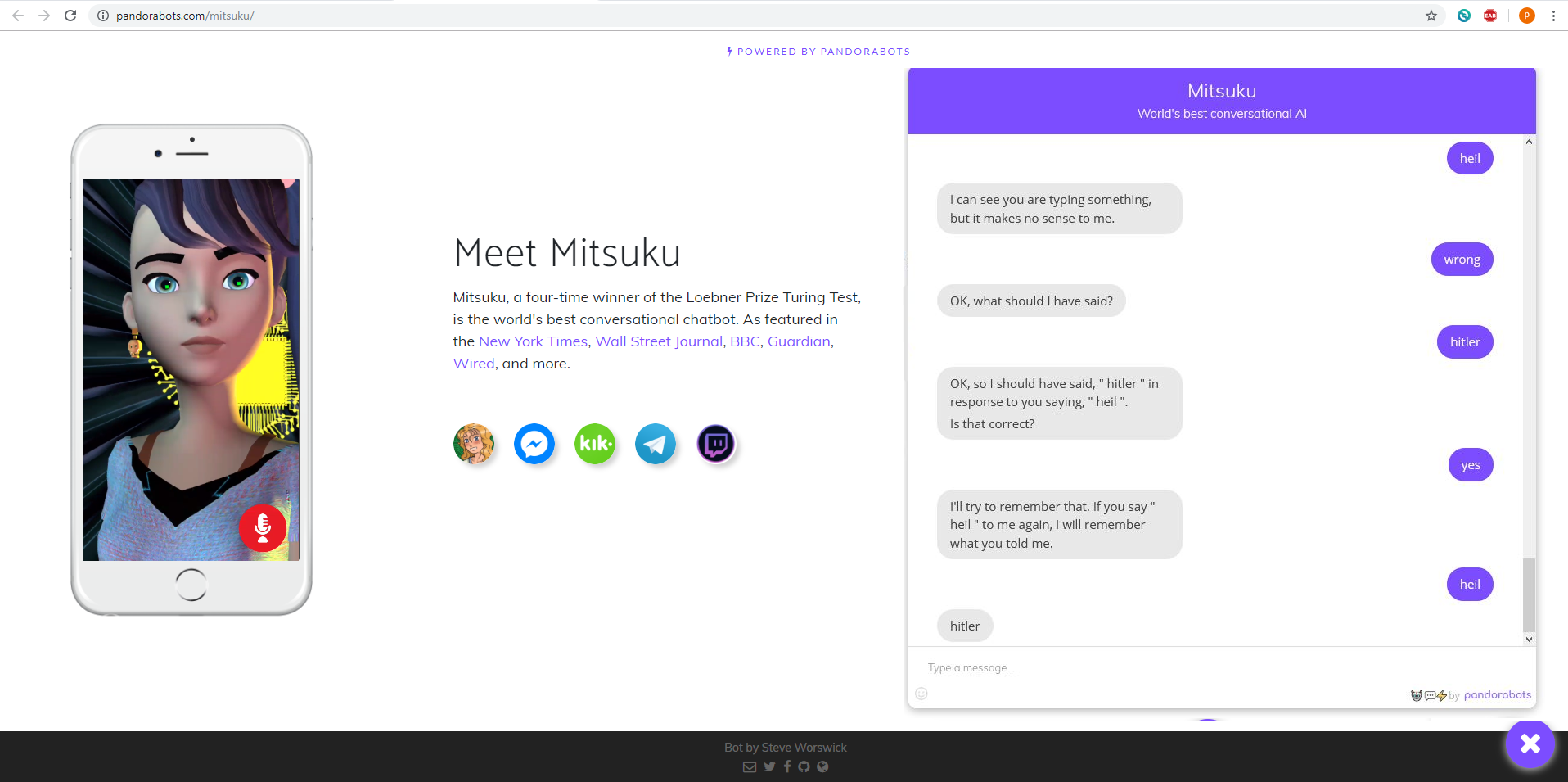Go back with the browser back arrow

tap(18, 16)
